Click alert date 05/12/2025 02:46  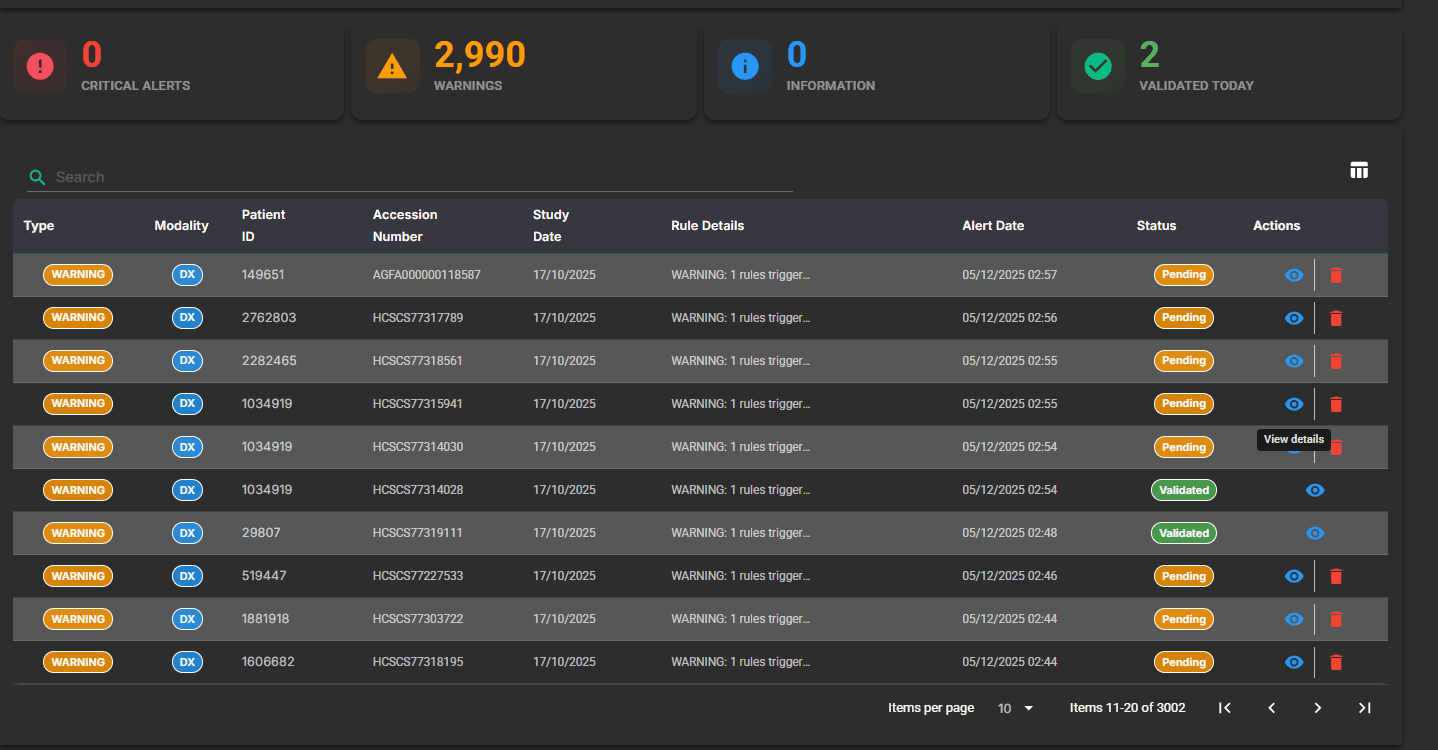coord(1009,576)
